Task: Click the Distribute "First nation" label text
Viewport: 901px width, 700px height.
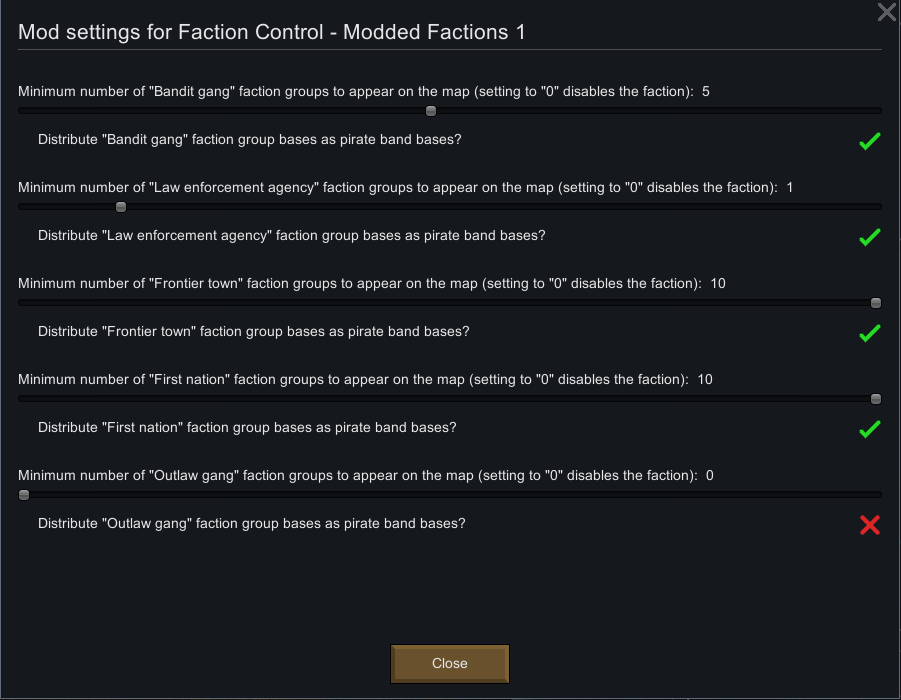Action: [247, 428]
